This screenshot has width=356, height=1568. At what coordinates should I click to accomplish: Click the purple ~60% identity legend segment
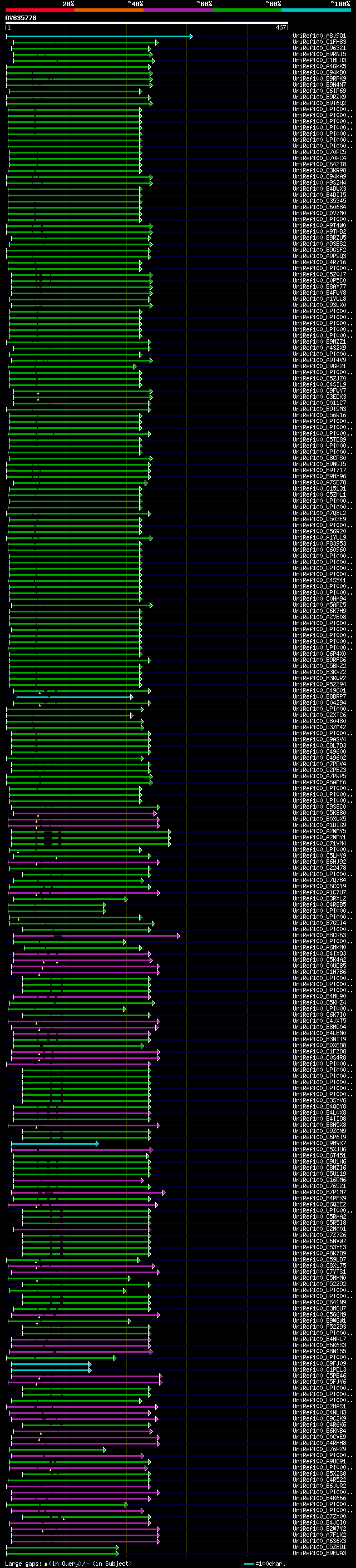pyautogui.click(x=177, y=10)
